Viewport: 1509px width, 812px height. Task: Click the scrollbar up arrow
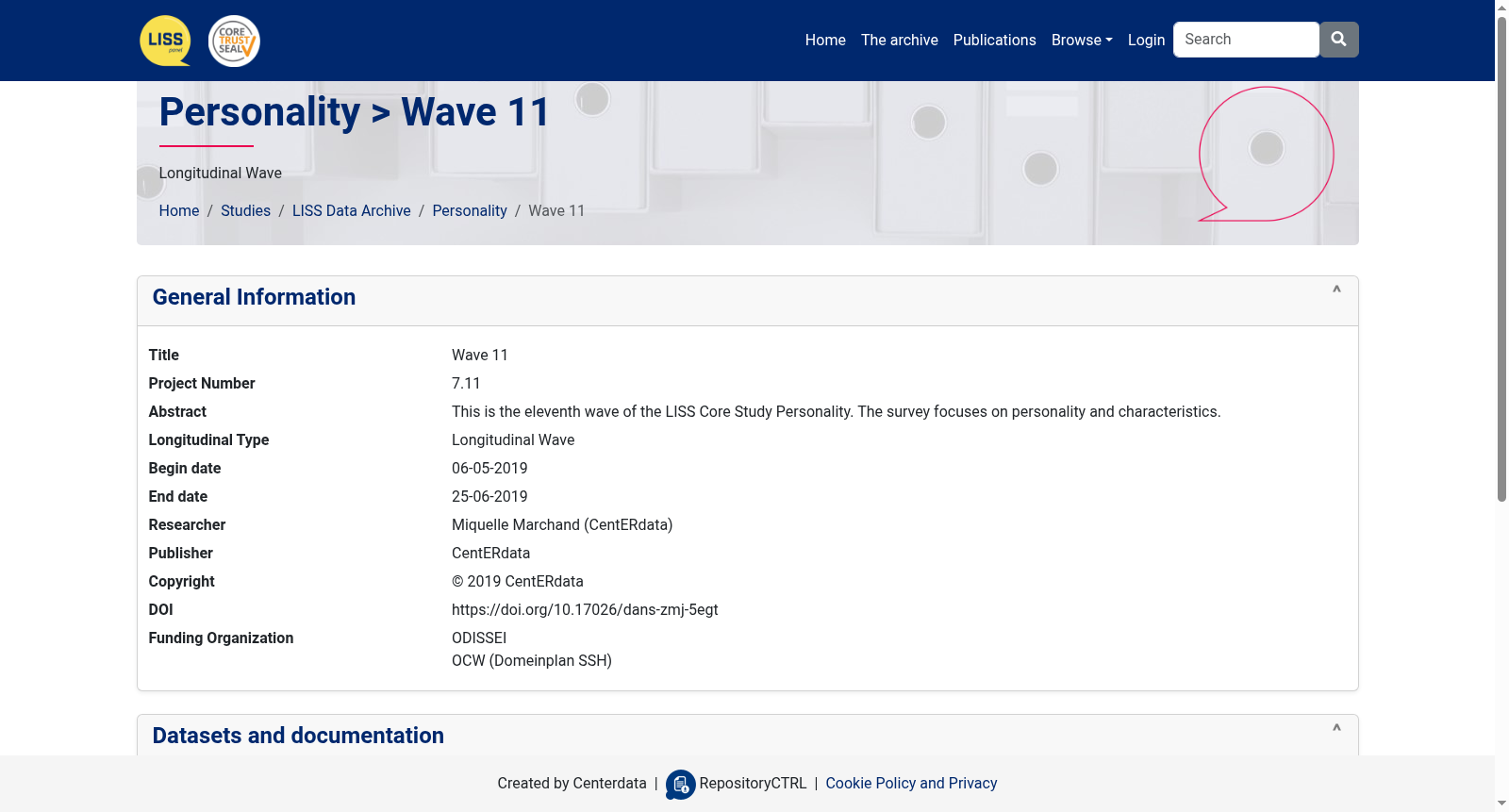1501,8
